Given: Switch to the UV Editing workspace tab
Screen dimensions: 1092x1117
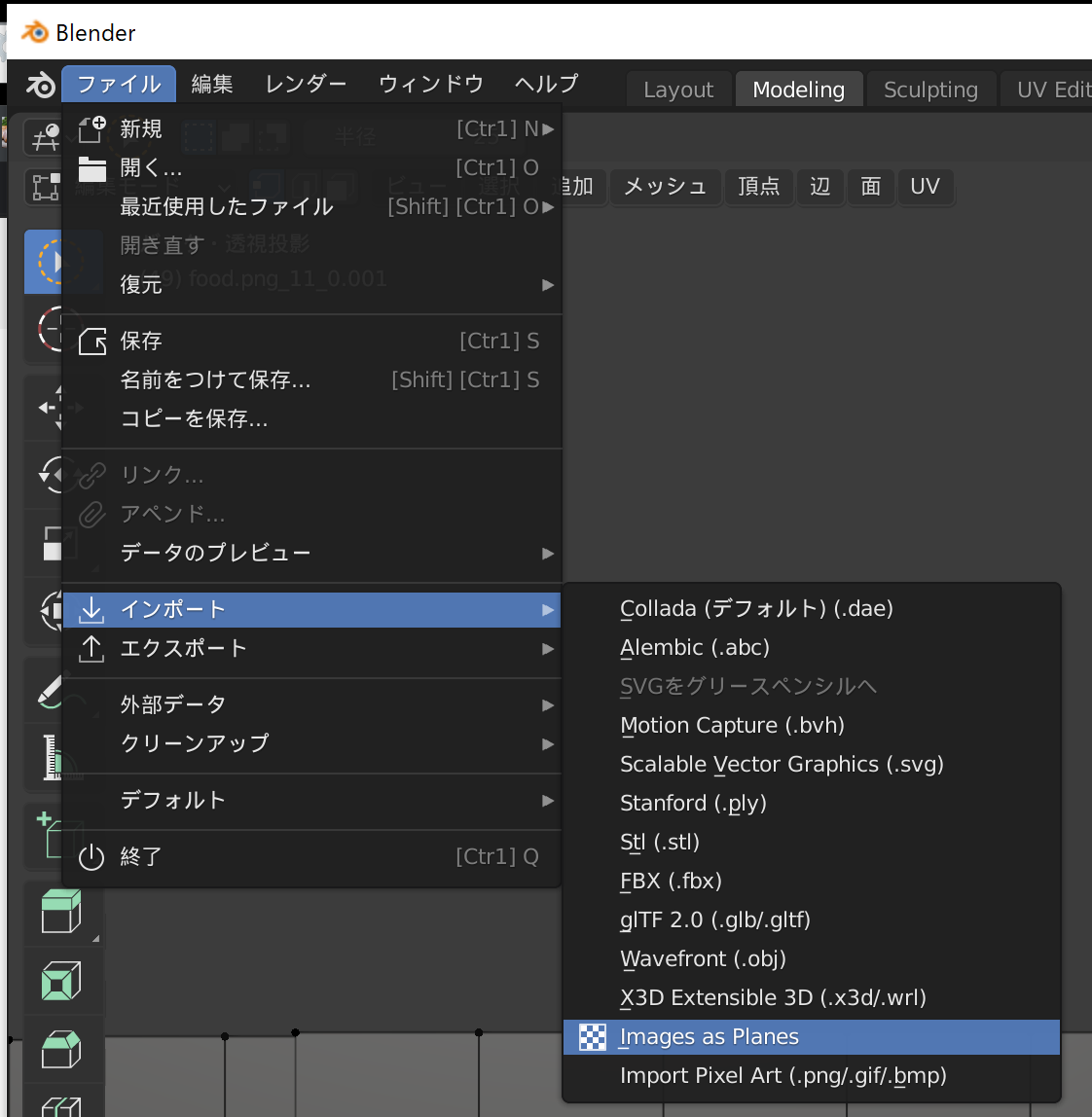Looking at the screenshot, I should [x=1048, y=90].
